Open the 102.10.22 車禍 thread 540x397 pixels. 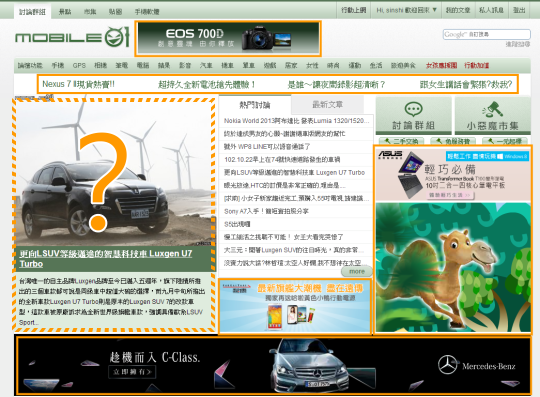tap(282, 159)
